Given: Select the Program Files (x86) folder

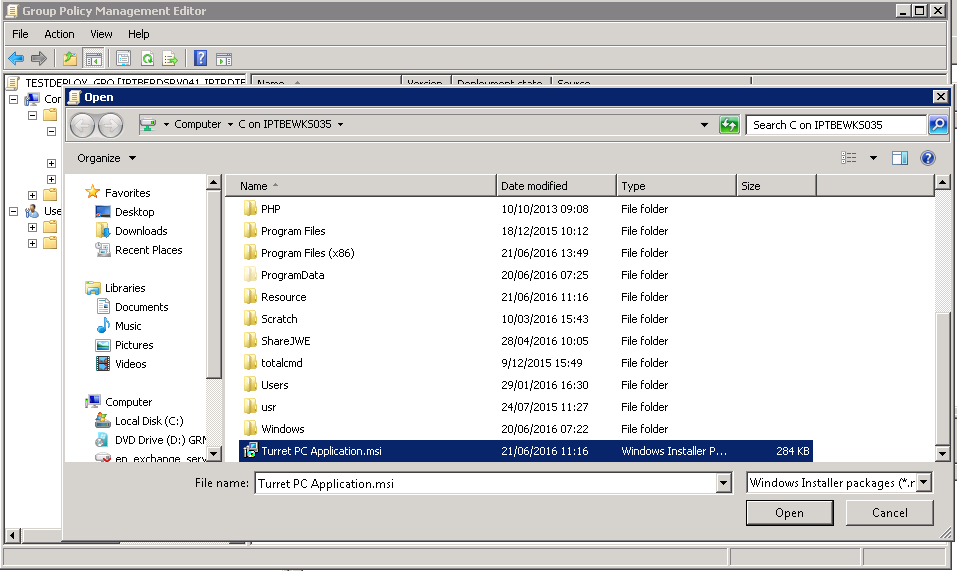Looking at the screenshot, I should click(308, 253).
